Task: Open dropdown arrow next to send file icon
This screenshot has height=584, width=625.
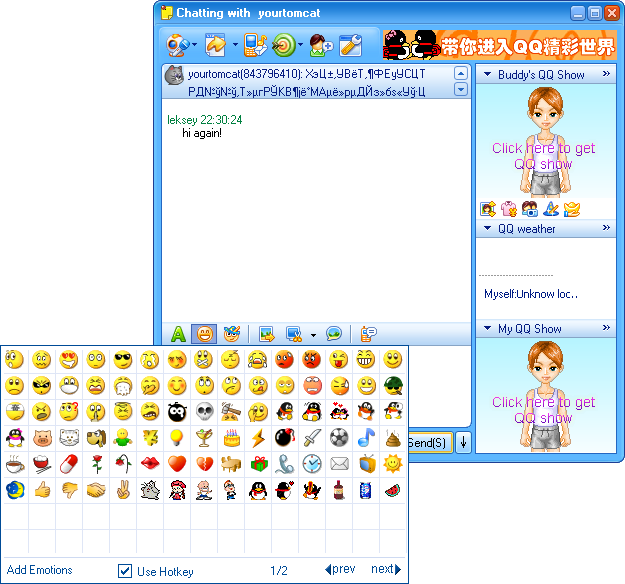Action: [x=235, y=44]
